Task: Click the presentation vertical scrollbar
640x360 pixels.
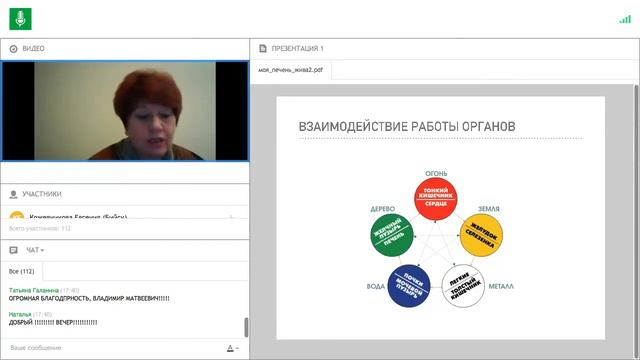Action: pyautogui.click(x=636, y=220)
